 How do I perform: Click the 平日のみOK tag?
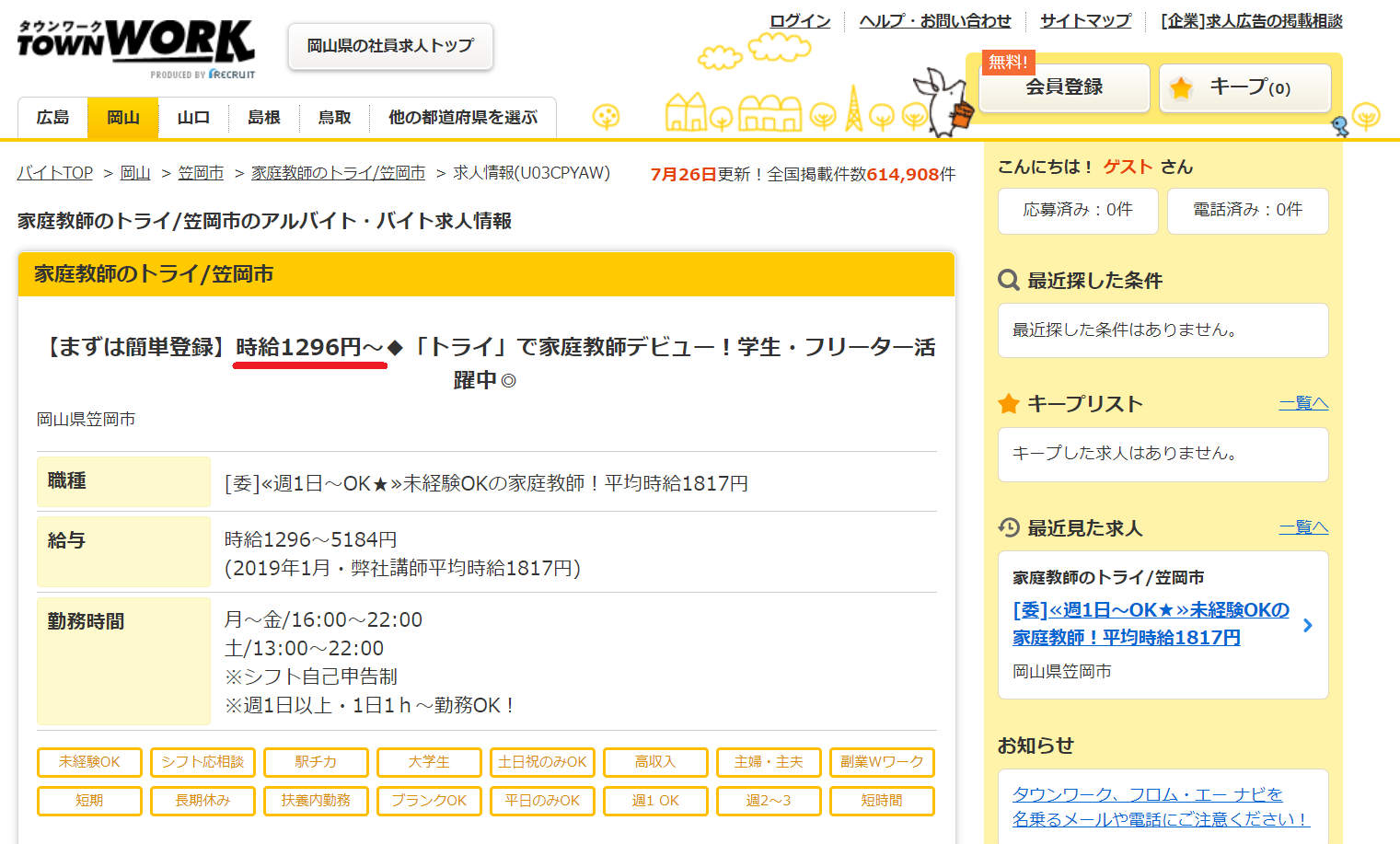click(542, 801)
